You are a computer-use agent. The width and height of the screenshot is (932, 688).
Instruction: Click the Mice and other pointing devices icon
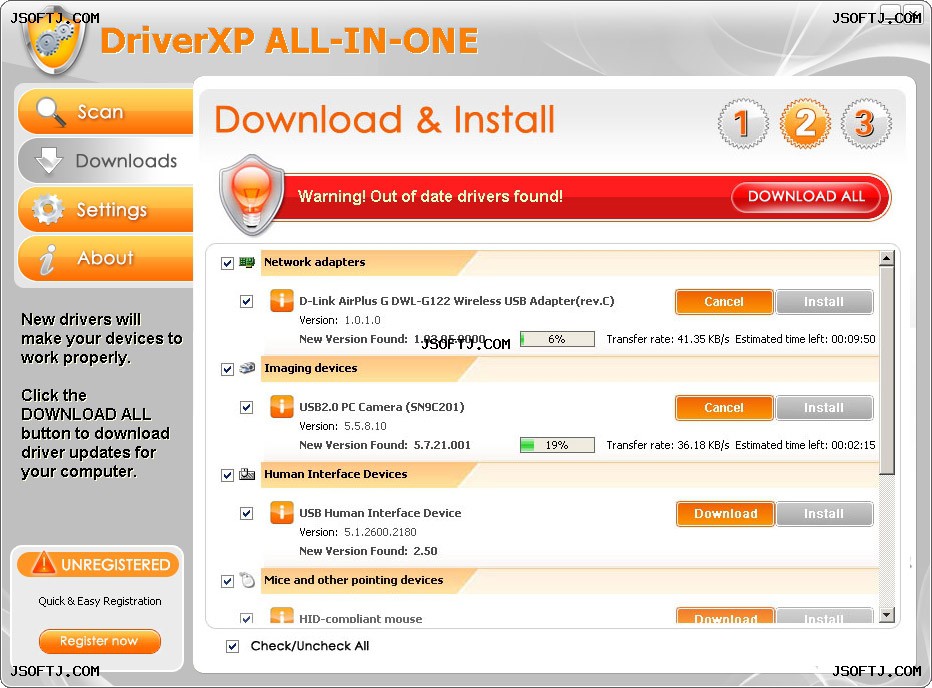(x=247, y=580)
